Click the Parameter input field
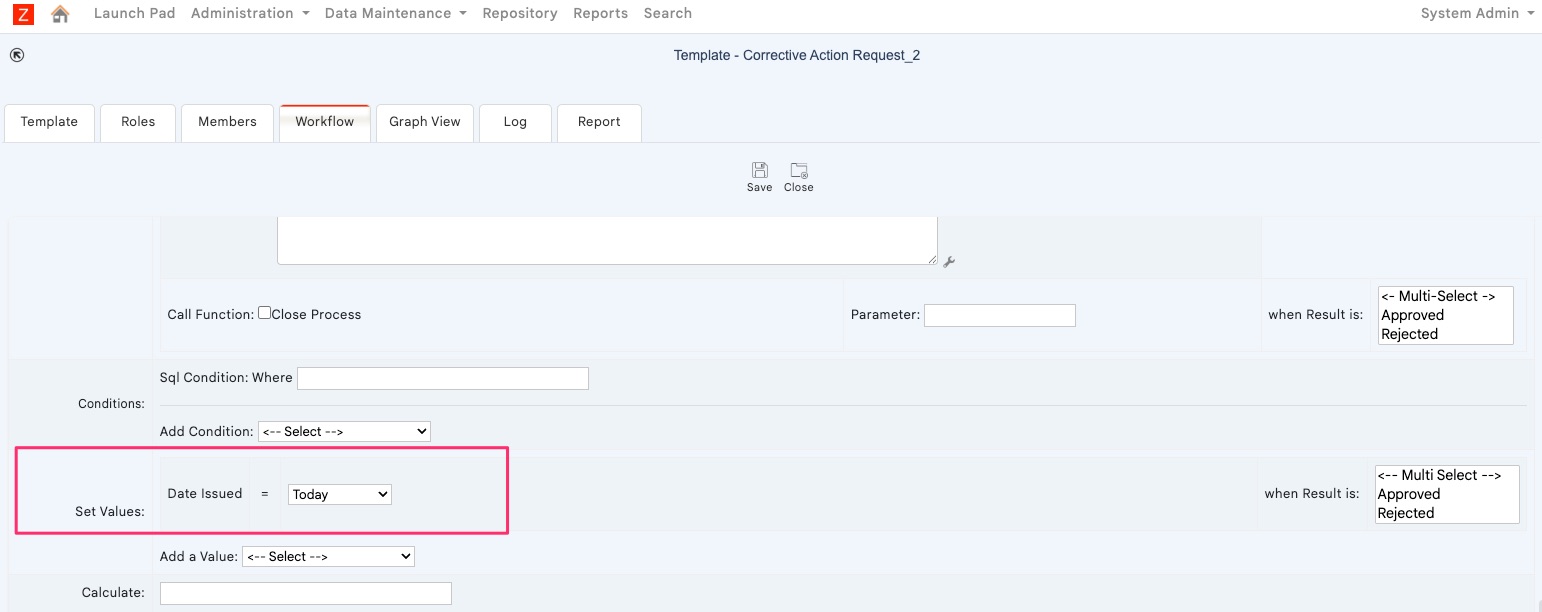The image size is (1542, 612). point(1000,315)
